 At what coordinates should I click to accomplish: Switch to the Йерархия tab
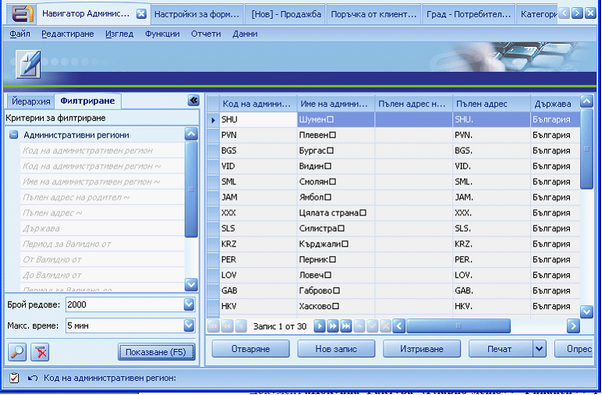[31, 101]
